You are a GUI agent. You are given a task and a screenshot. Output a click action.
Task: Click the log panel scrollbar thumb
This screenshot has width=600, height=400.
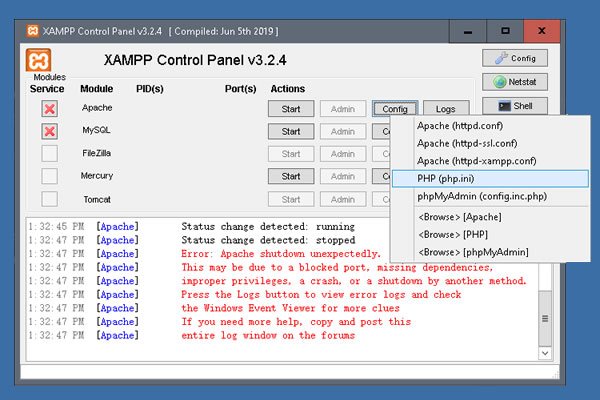click(x=545, y=318)
